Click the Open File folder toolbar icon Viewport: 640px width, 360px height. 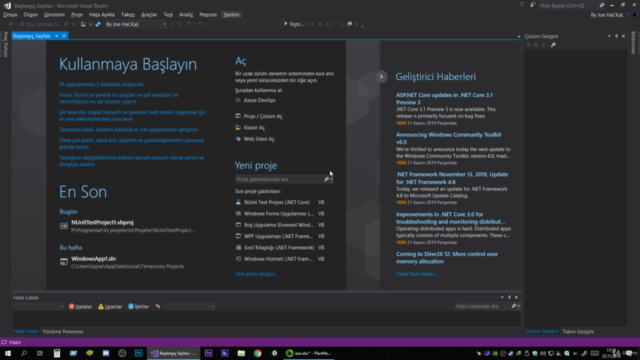[x=83, y=24]
